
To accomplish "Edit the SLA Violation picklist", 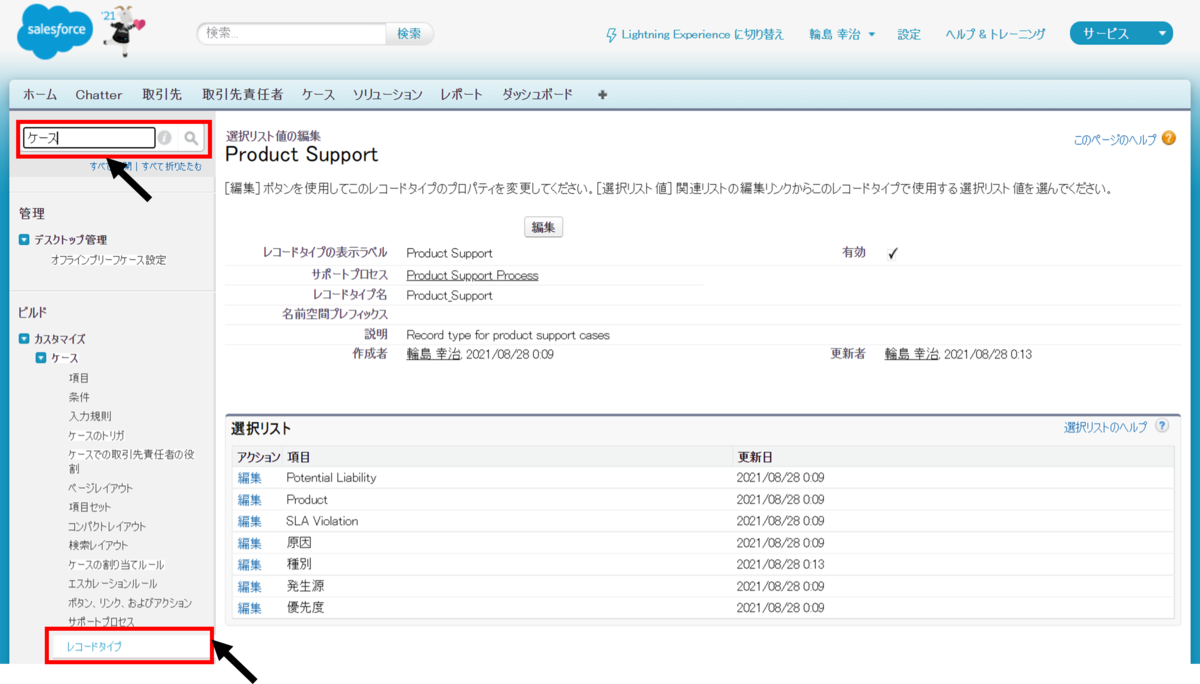I will pos(249,522).
